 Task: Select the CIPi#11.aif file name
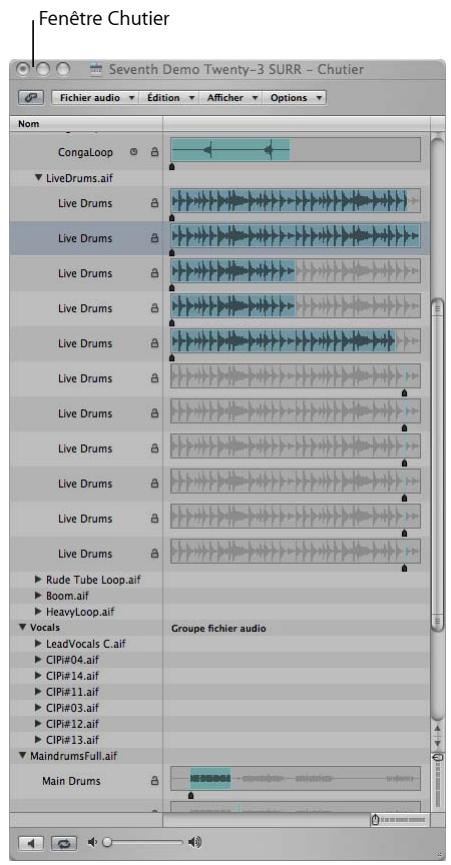coord(73,692)
